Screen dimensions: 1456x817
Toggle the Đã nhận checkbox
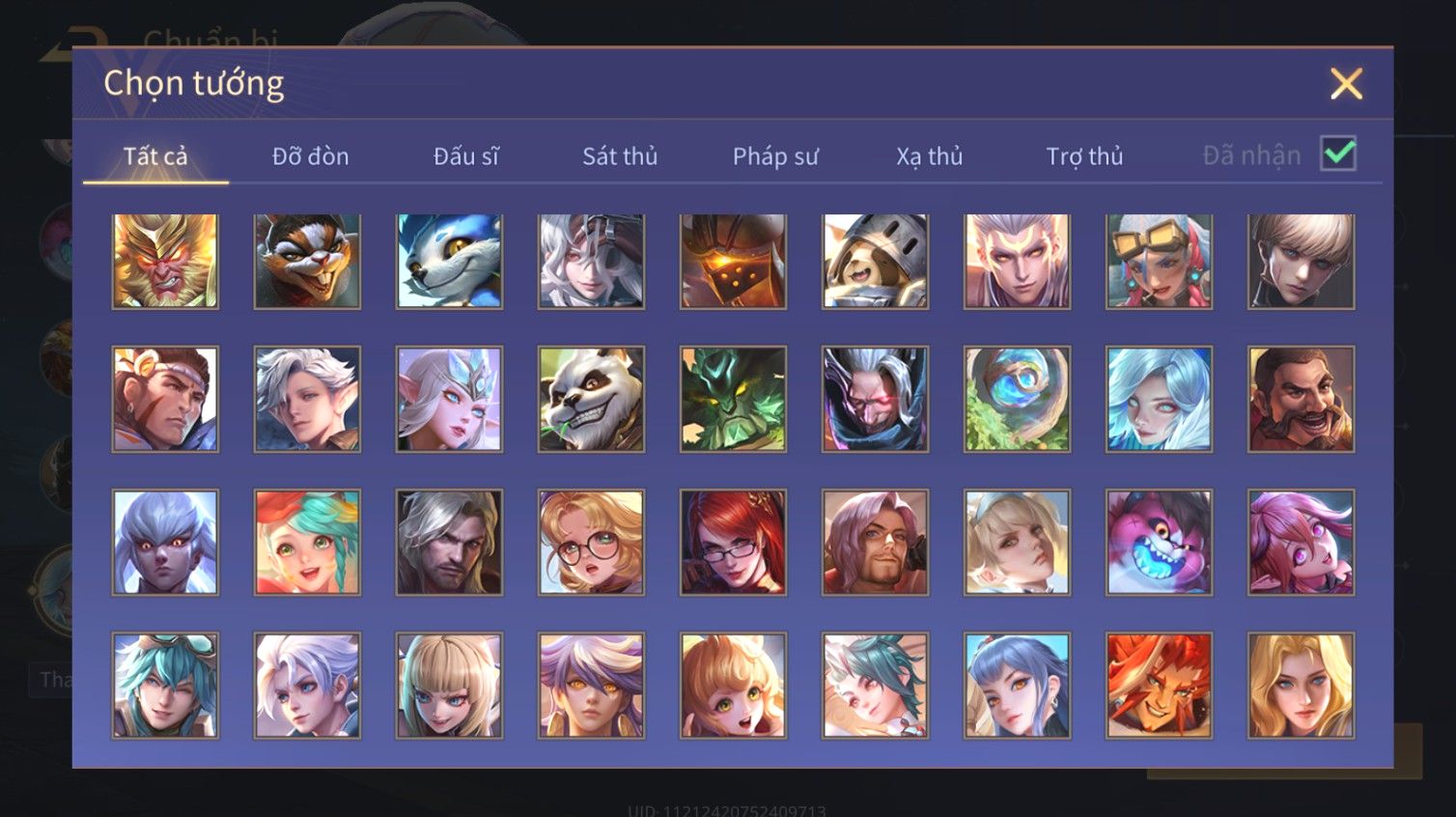pos(1338,155)
